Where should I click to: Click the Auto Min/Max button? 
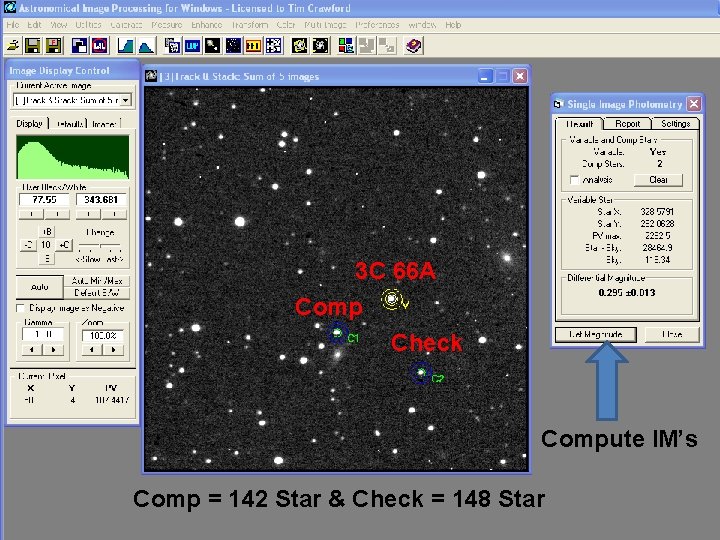[97, 281]
